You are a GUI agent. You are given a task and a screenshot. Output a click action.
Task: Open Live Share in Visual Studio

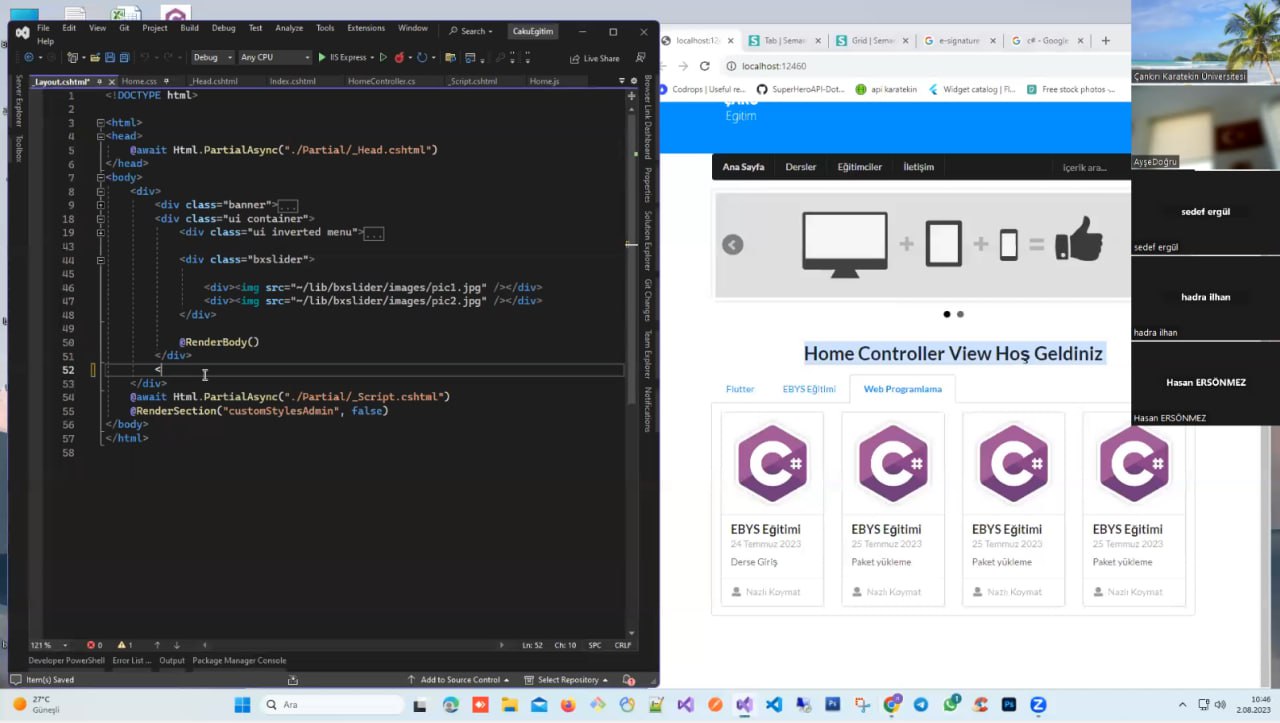coord(594,58)
